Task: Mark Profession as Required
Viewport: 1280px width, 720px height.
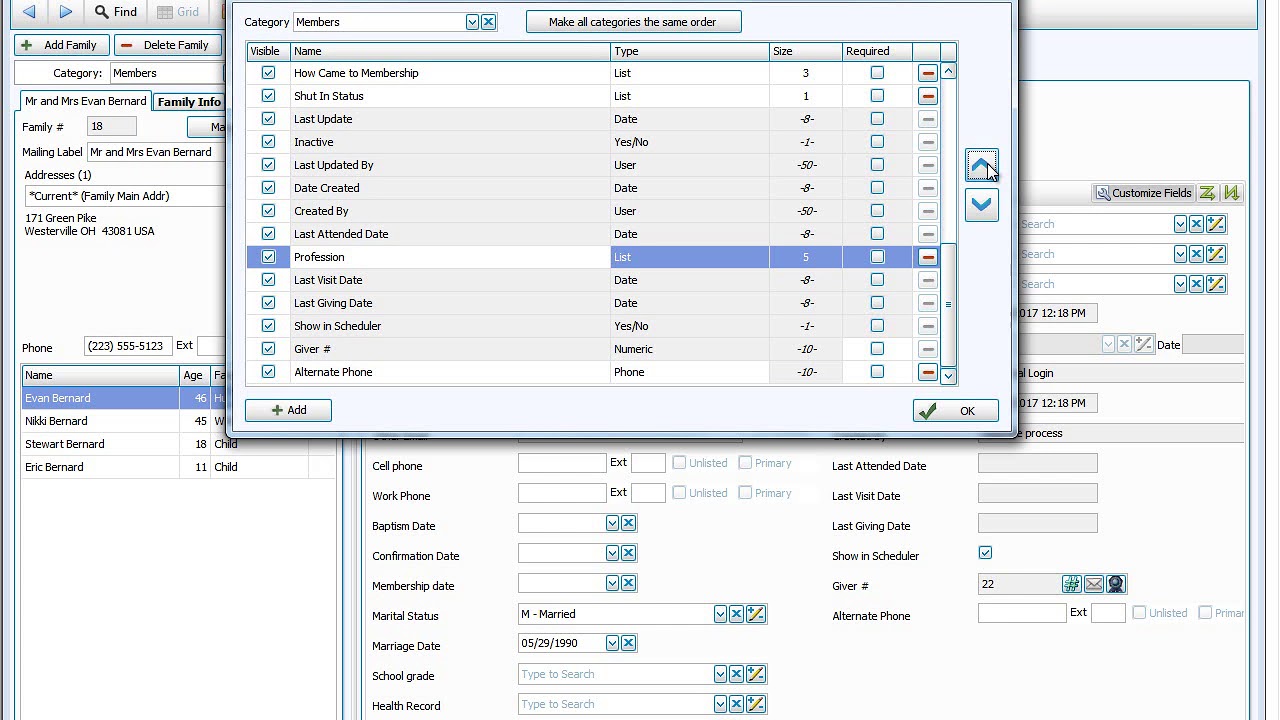Action: [x=877, y=256]
